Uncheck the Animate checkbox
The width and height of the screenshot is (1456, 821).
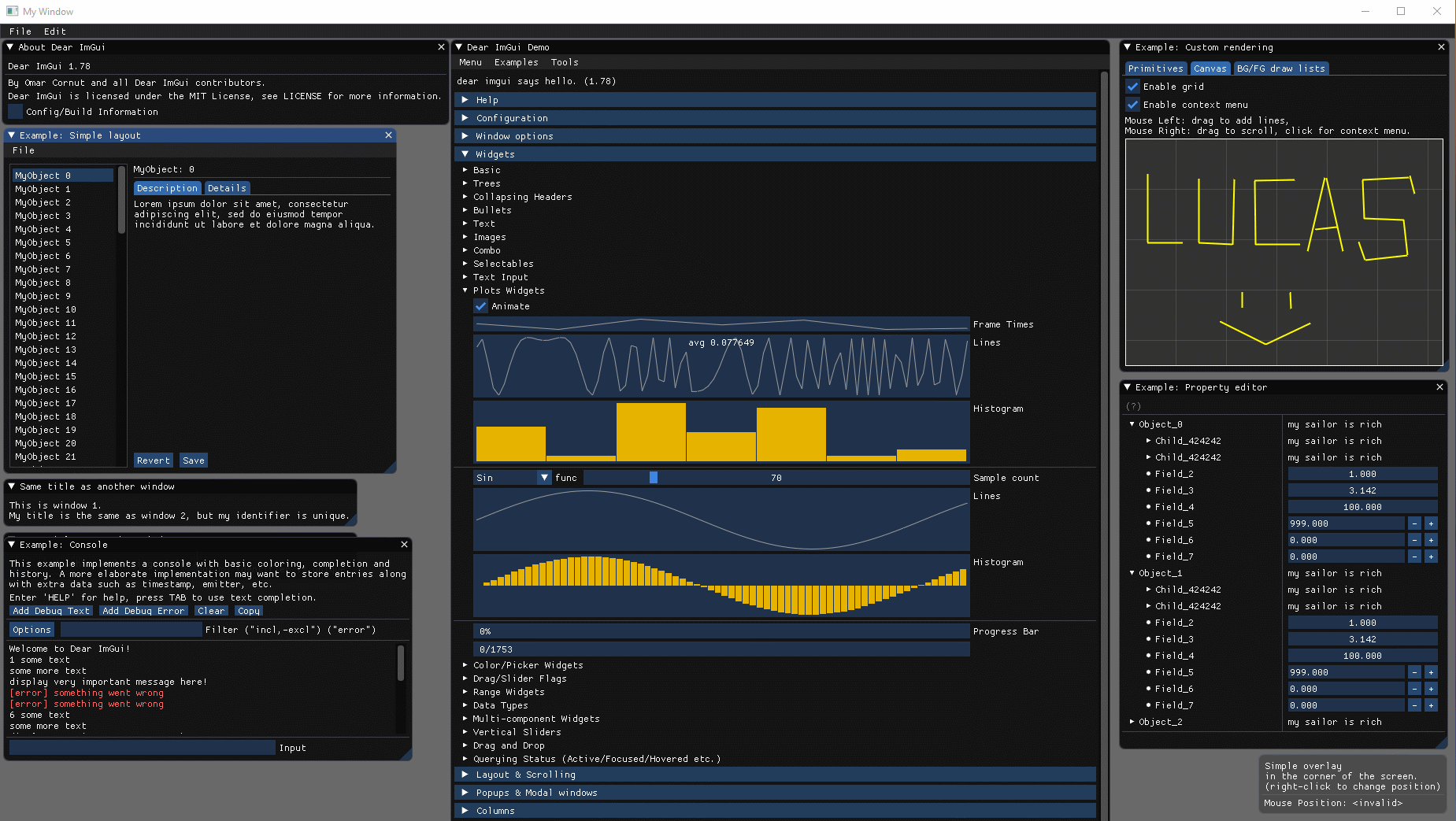coord(480,306)
